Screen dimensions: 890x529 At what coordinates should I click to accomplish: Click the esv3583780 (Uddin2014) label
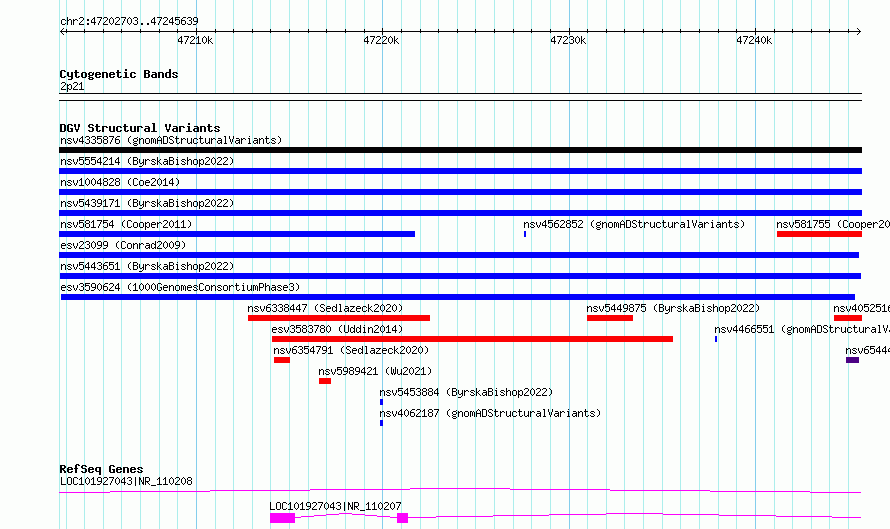tap(337, 329)
